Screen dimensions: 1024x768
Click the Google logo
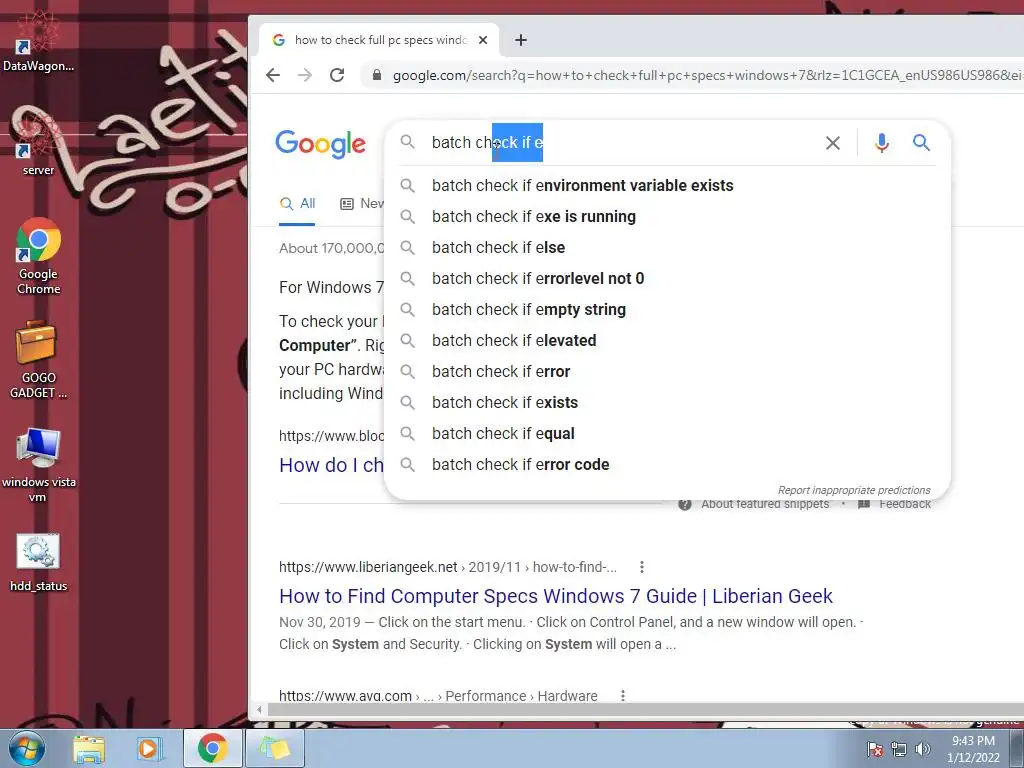coord(321,144)
